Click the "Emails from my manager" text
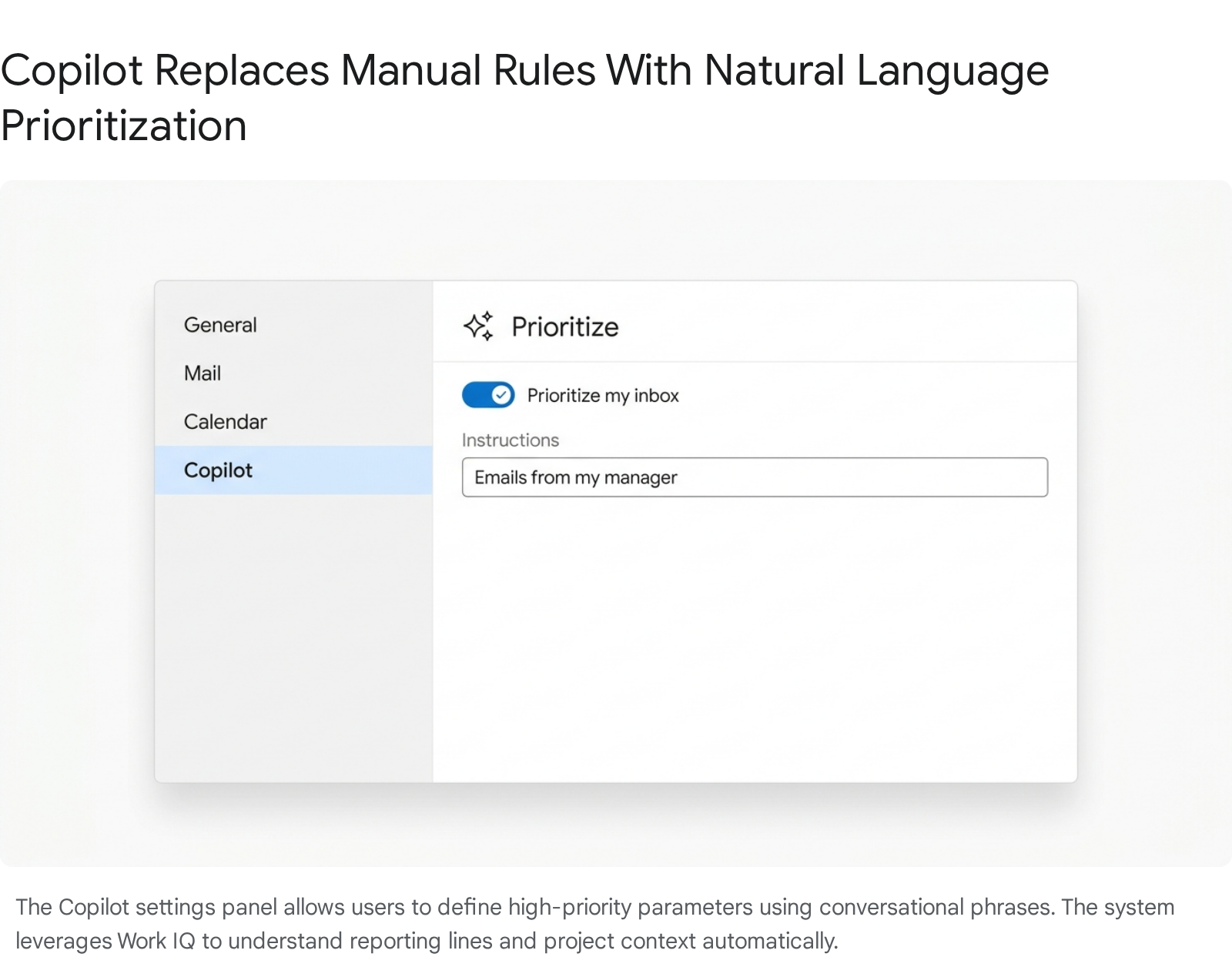1232x967 pixels. click(575, 477)
